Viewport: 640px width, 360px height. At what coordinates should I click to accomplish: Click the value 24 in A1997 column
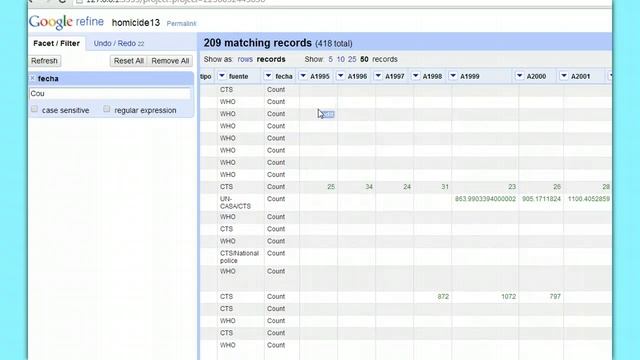pos(407,187)
